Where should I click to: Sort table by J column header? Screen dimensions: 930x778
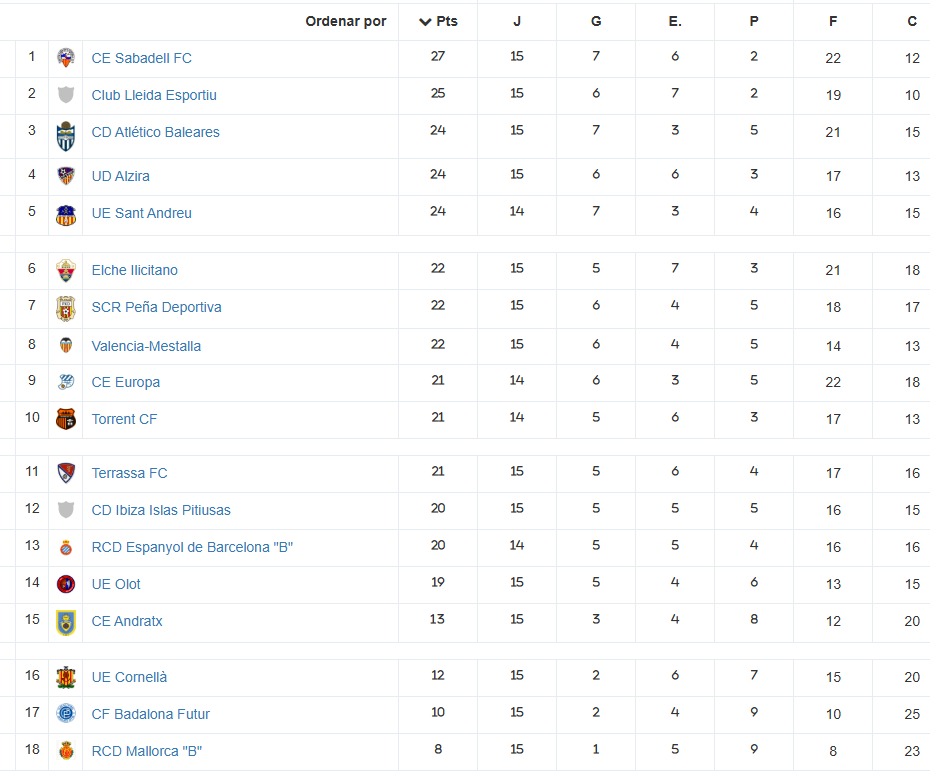point(517,21)
